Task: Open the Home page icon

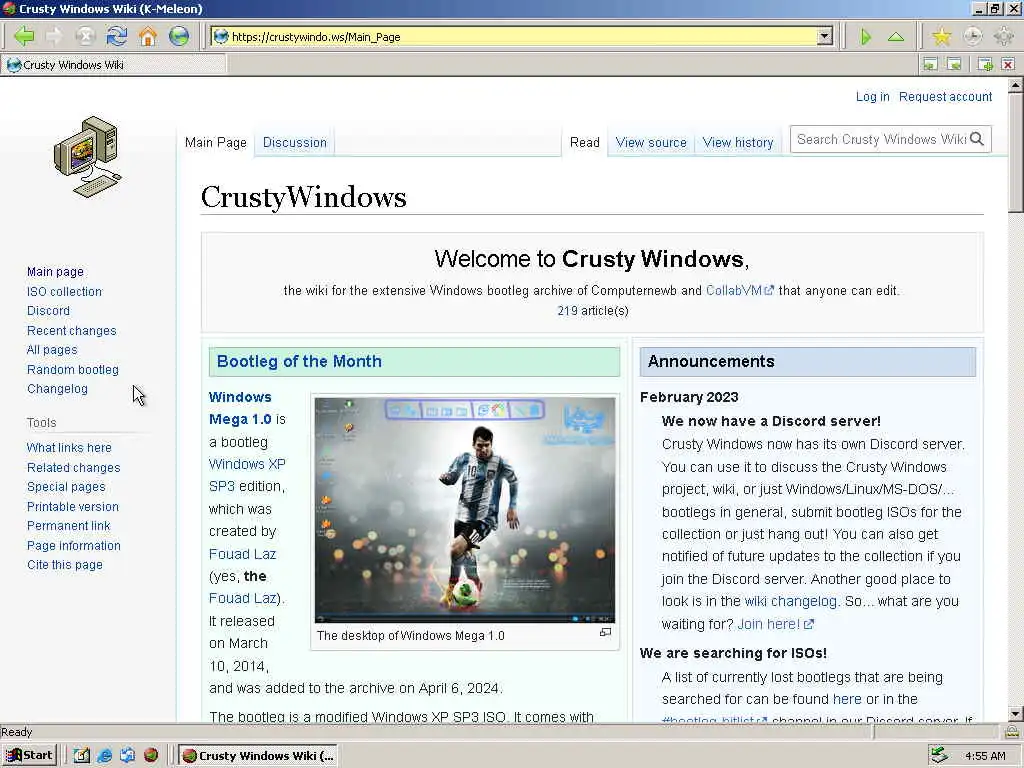Action: [x=148, y=36]
